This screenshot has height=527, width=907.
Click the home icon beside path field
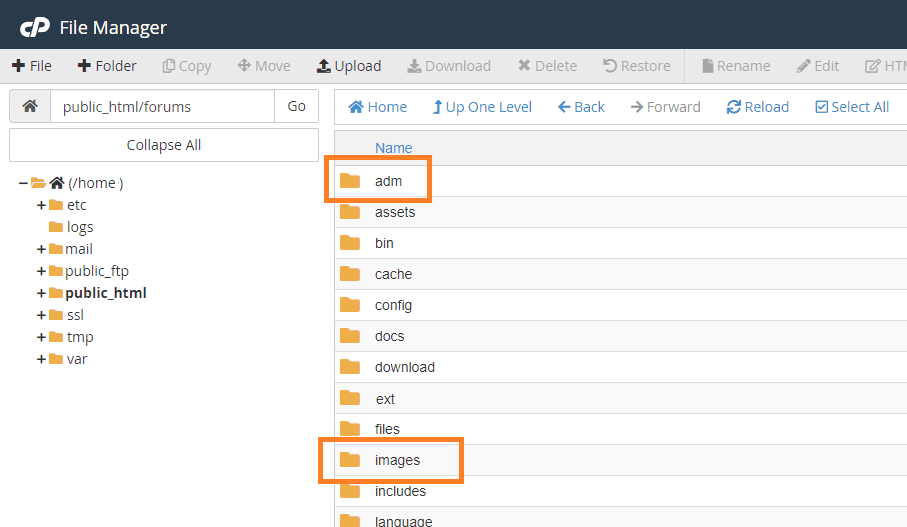[x=30, y=106]
